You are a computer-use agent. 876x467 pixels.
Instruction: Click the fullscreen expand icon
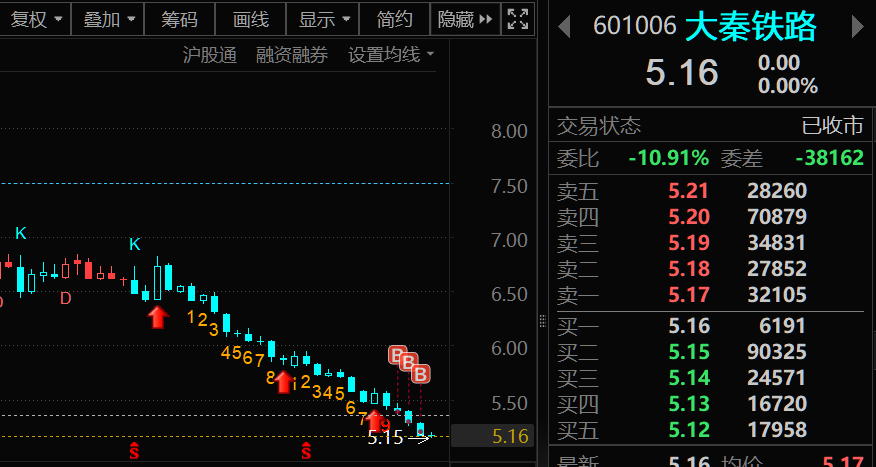(x=518, y=20)
